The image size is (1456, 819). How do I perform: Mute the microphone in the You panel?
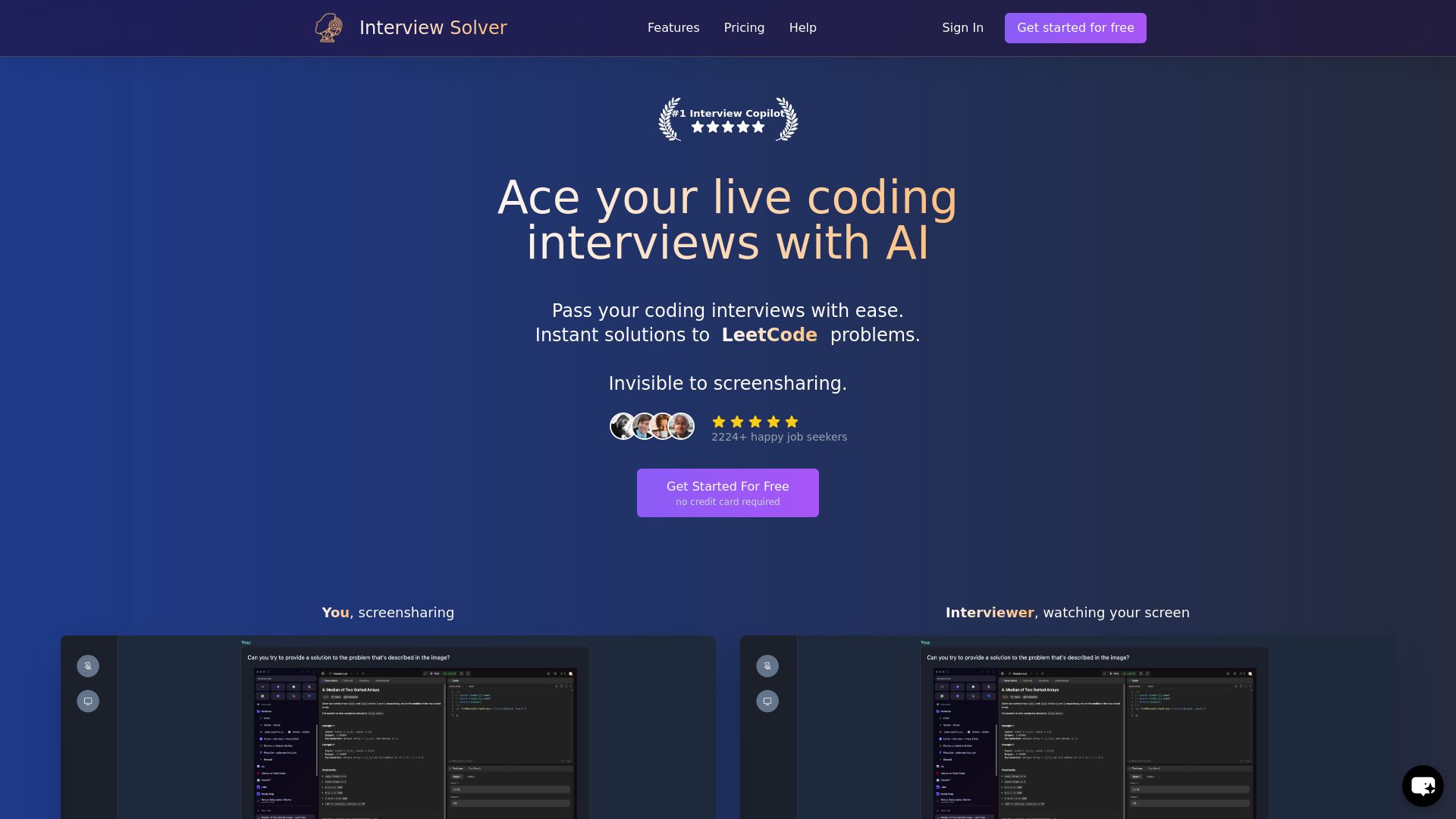[x=88, y=666]
